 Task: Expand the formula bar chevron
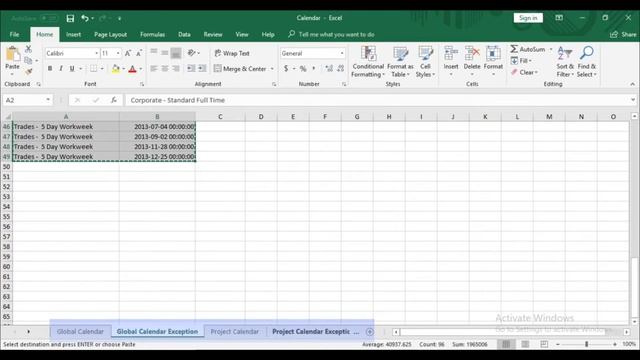click(633, 100)
